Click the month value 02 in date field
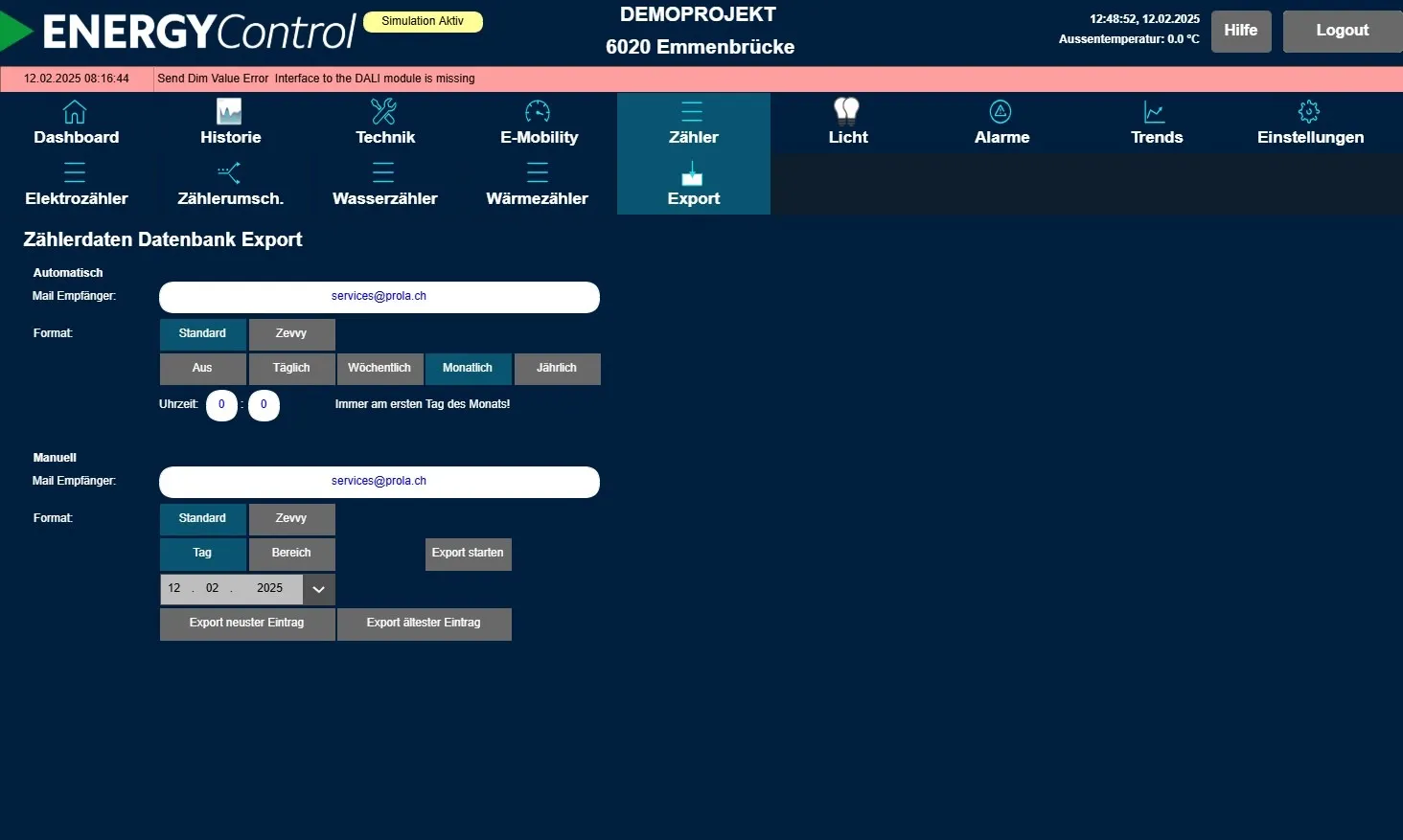Screen dimensions: 1403x840 [213, 588]
